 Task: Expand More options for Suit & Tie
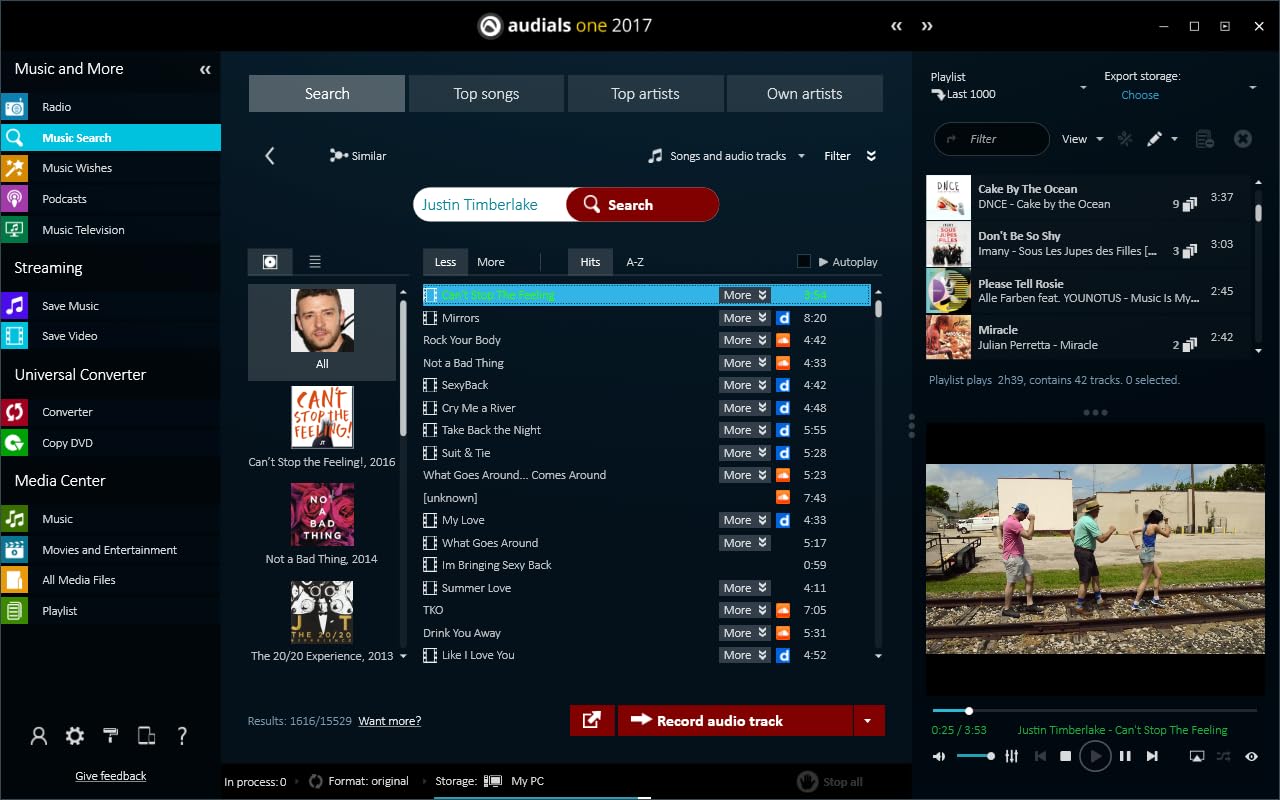point(745,453)
